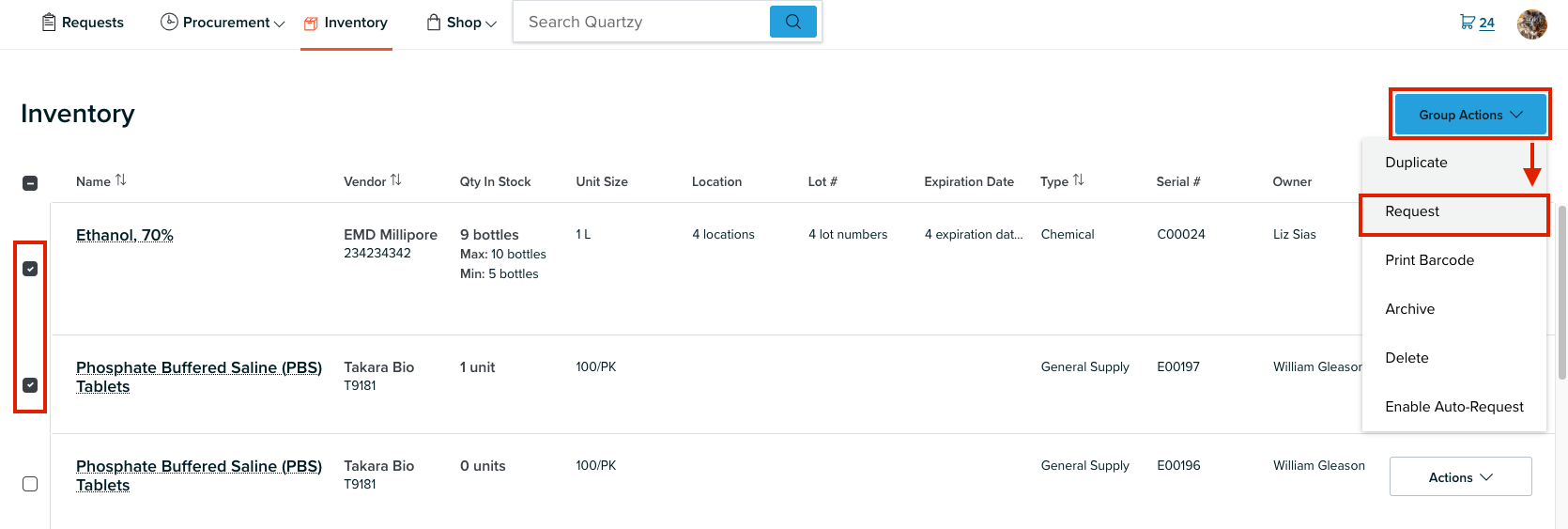This screenshot has height=529, width=1568.
Task: Click the '0 units' quantity cell
Action: (x=483, y=466)
